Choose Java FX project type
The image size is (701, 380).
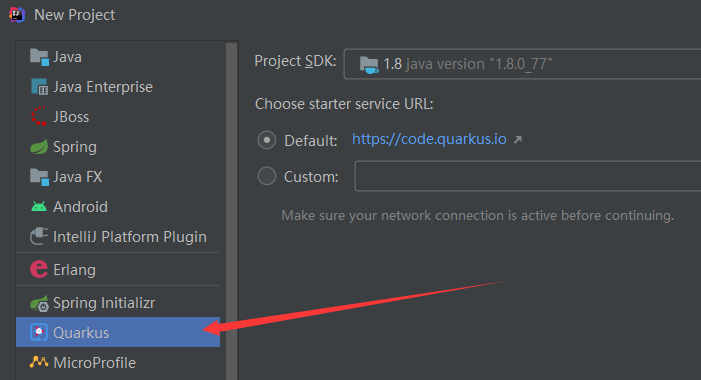tap(118, 177)
